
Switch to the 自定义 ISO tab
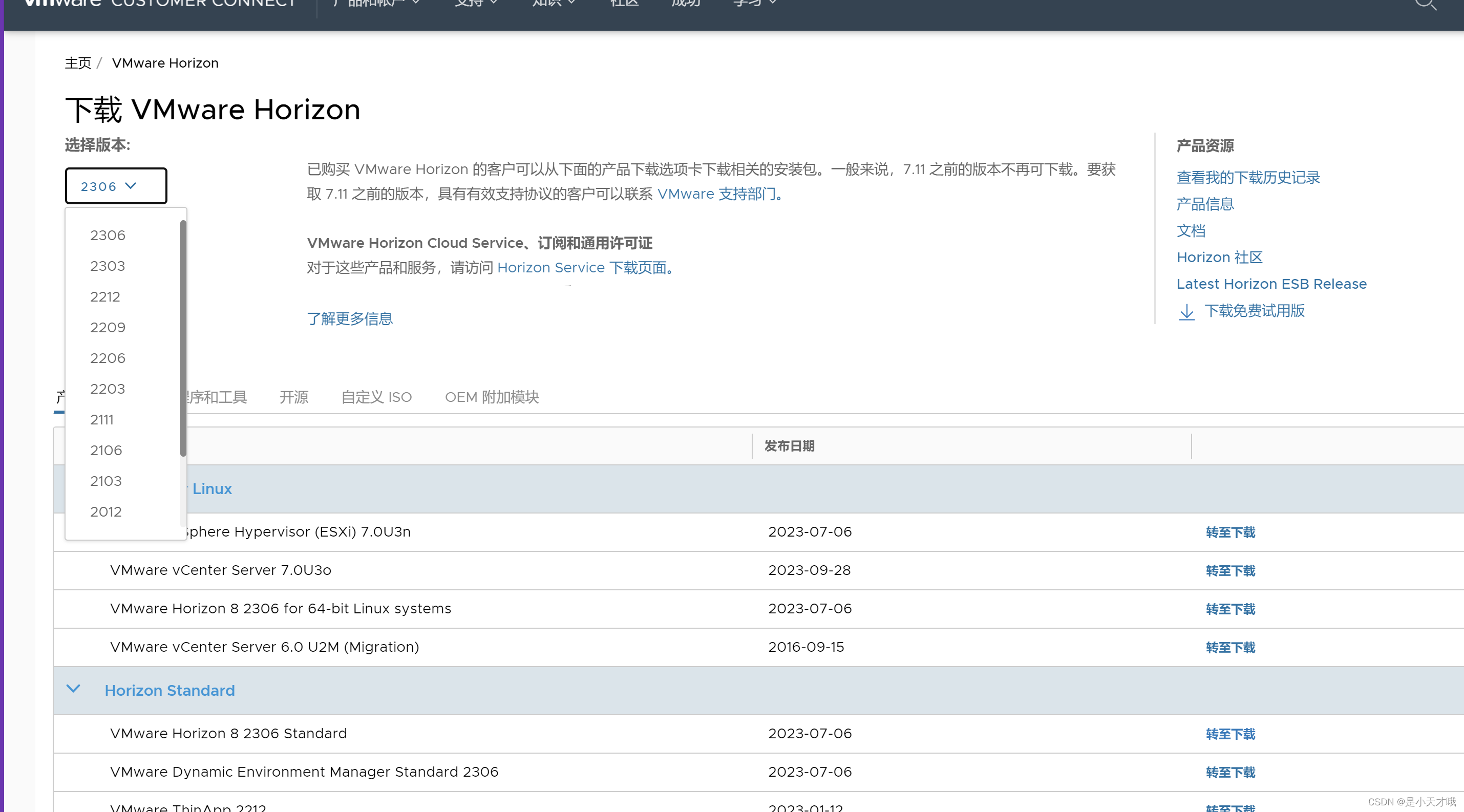[x=376, y=397]
